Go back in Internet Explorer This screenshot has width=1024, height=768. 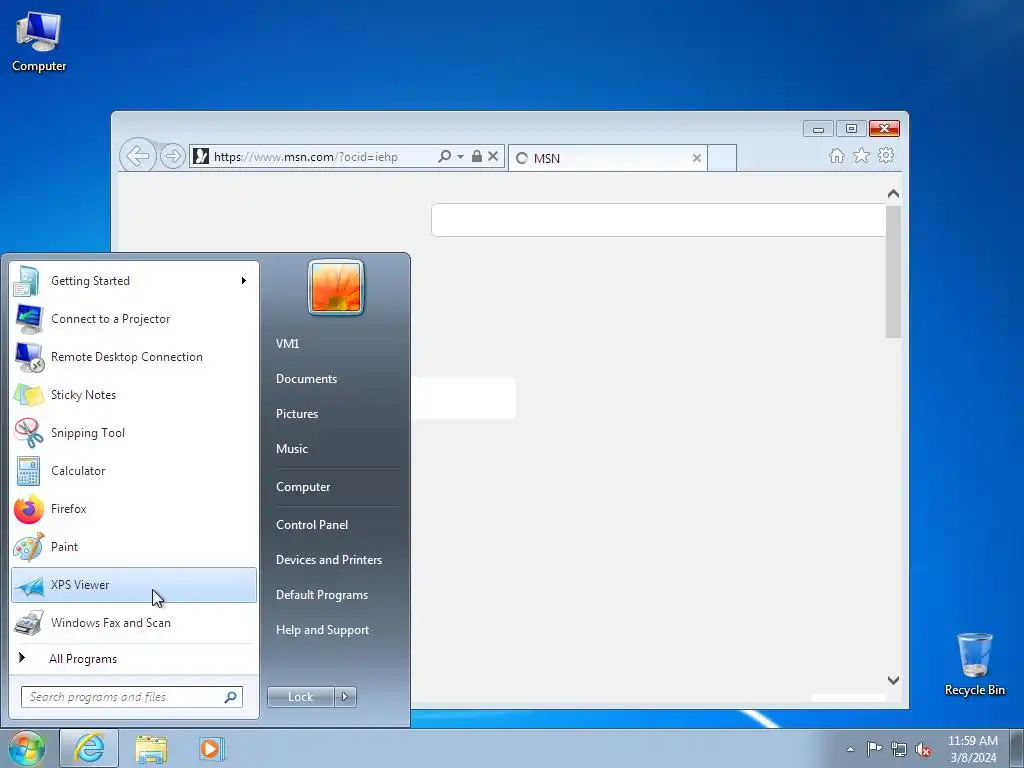[x=138, y=156]
